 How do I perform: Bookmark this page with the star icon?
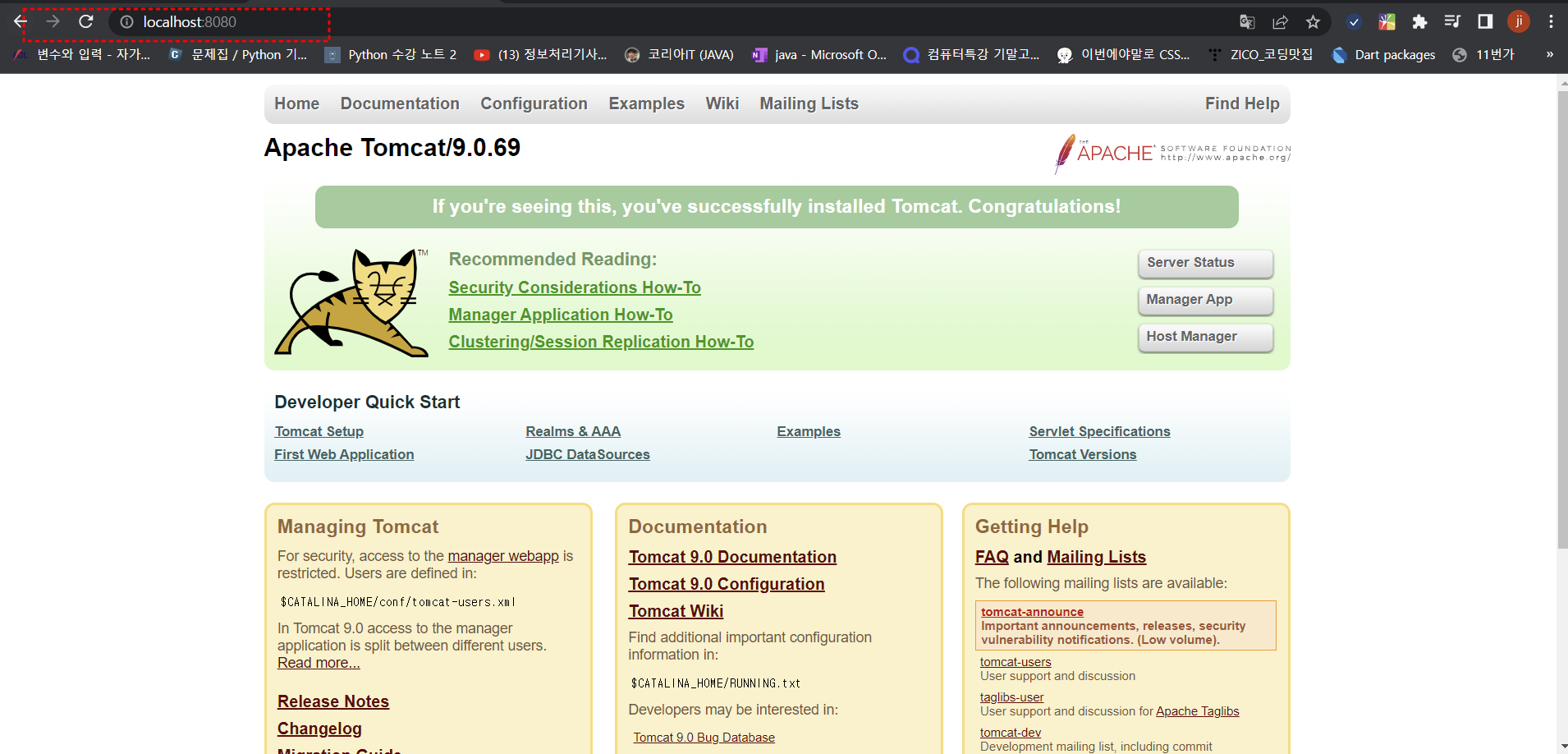pyautogui.click(x=1313, y=22)
